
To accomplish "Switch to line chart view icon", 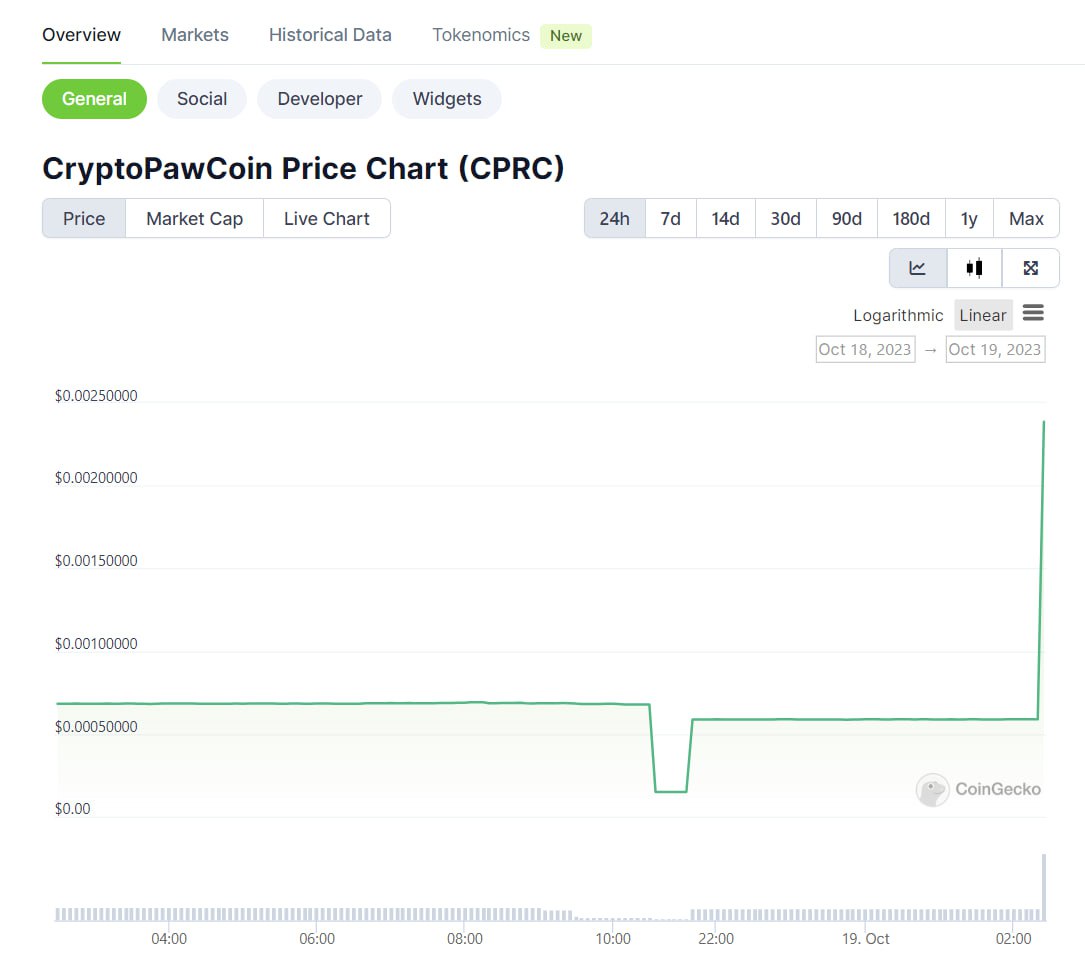I will [918, 268].
